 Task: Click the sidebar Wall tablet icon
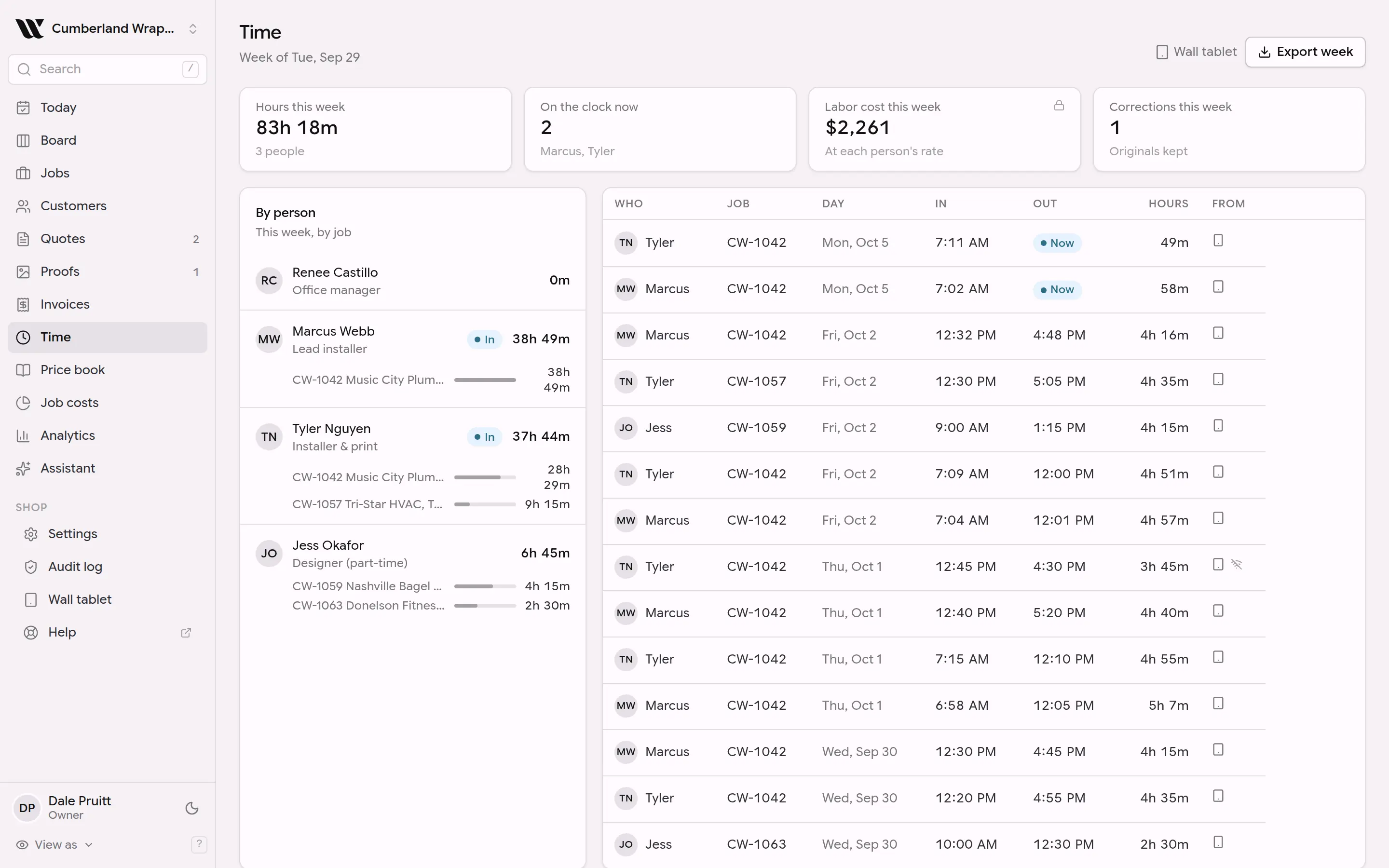[x=31, y=599]
